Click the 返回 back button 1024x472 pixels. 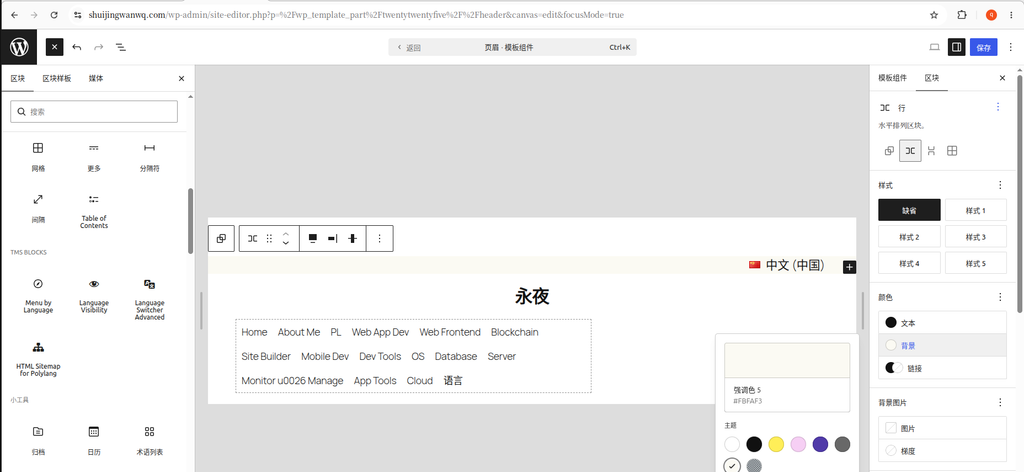tap(409, 48)
